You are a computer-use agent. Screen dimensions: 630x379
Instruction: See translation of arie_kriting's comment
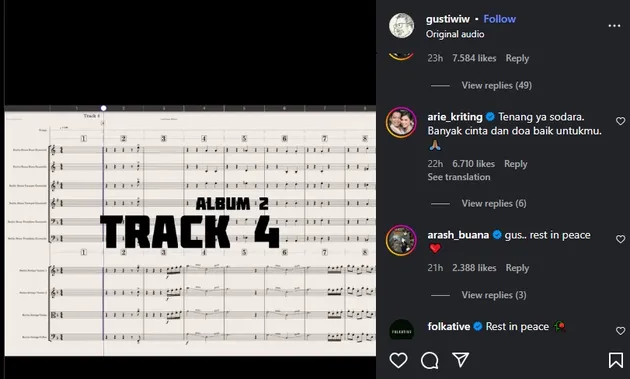click(459, 177)
